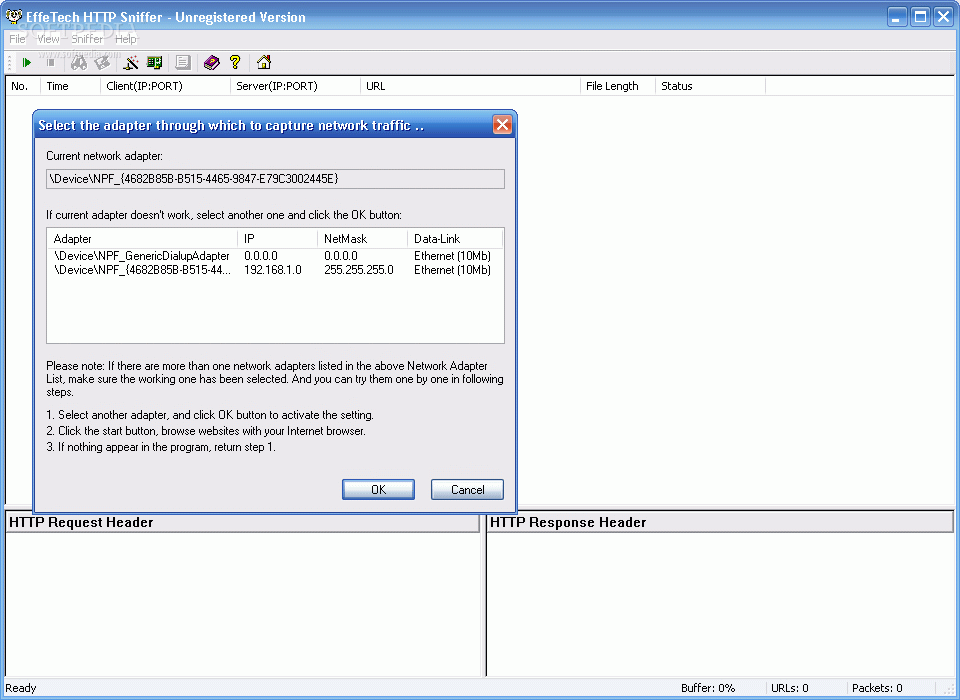Click the 255.255.255.0 netmask cell

pyautogui.click(x=359, y=270)
